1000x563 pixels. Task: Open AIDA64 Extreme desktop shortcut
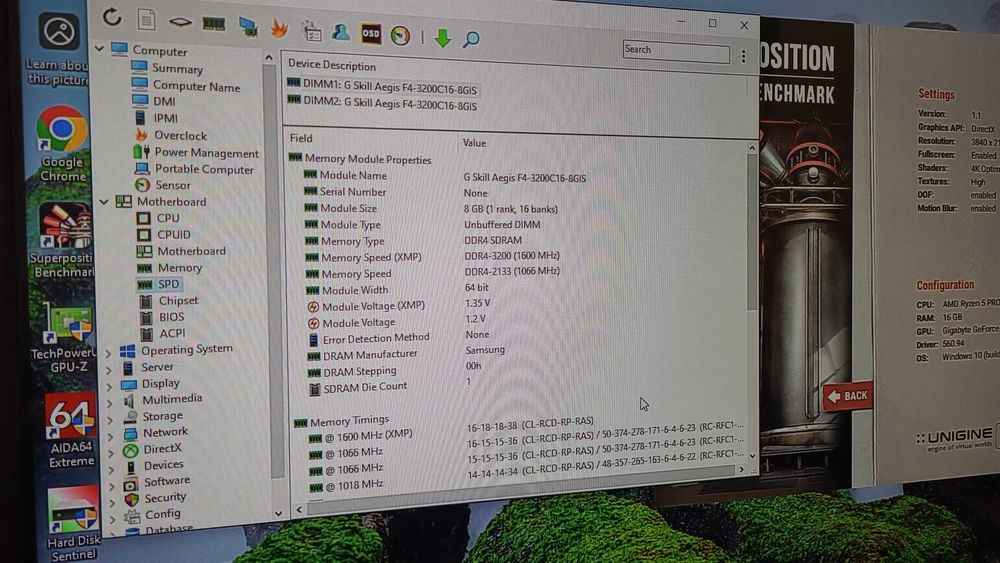pos(70,430)
